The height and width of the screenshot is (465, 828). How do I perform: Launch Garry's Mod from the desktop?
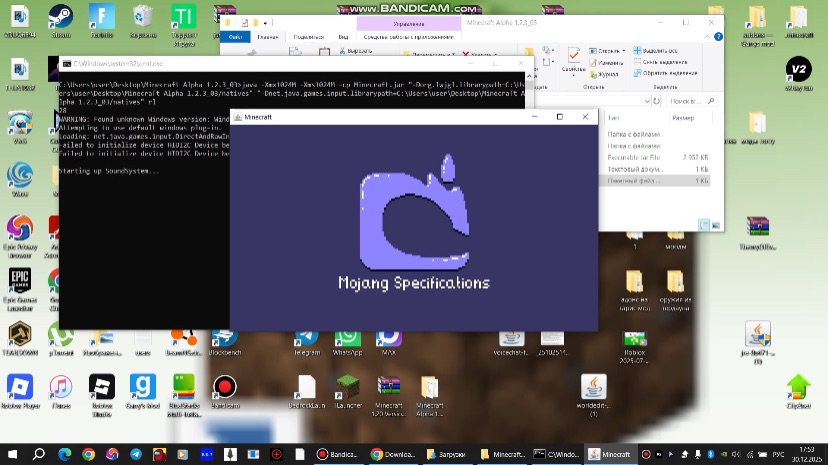click(x=143, y=388)
